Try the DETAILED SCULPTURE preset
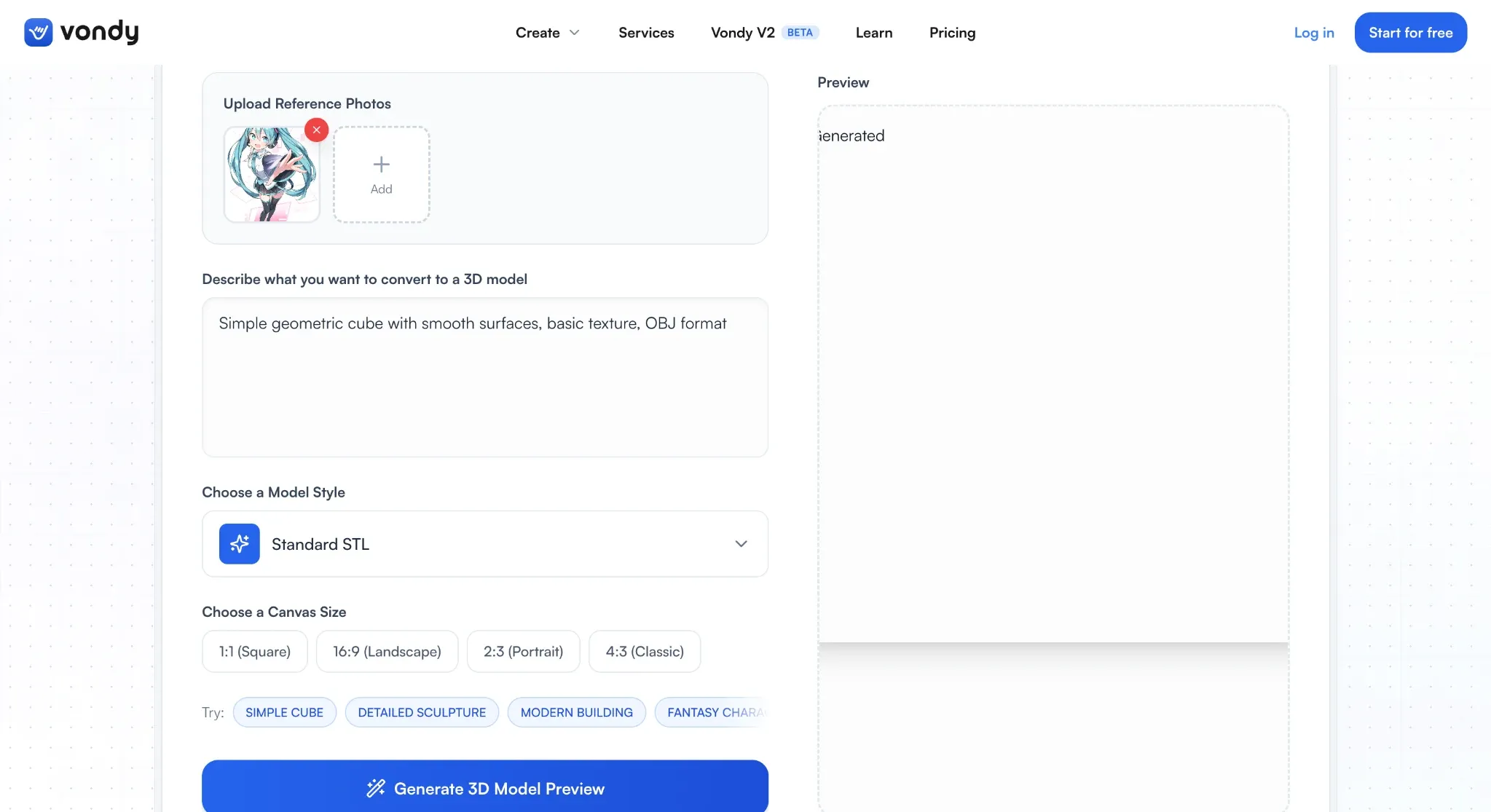1491x812 pixels. (x=422, y=712)
